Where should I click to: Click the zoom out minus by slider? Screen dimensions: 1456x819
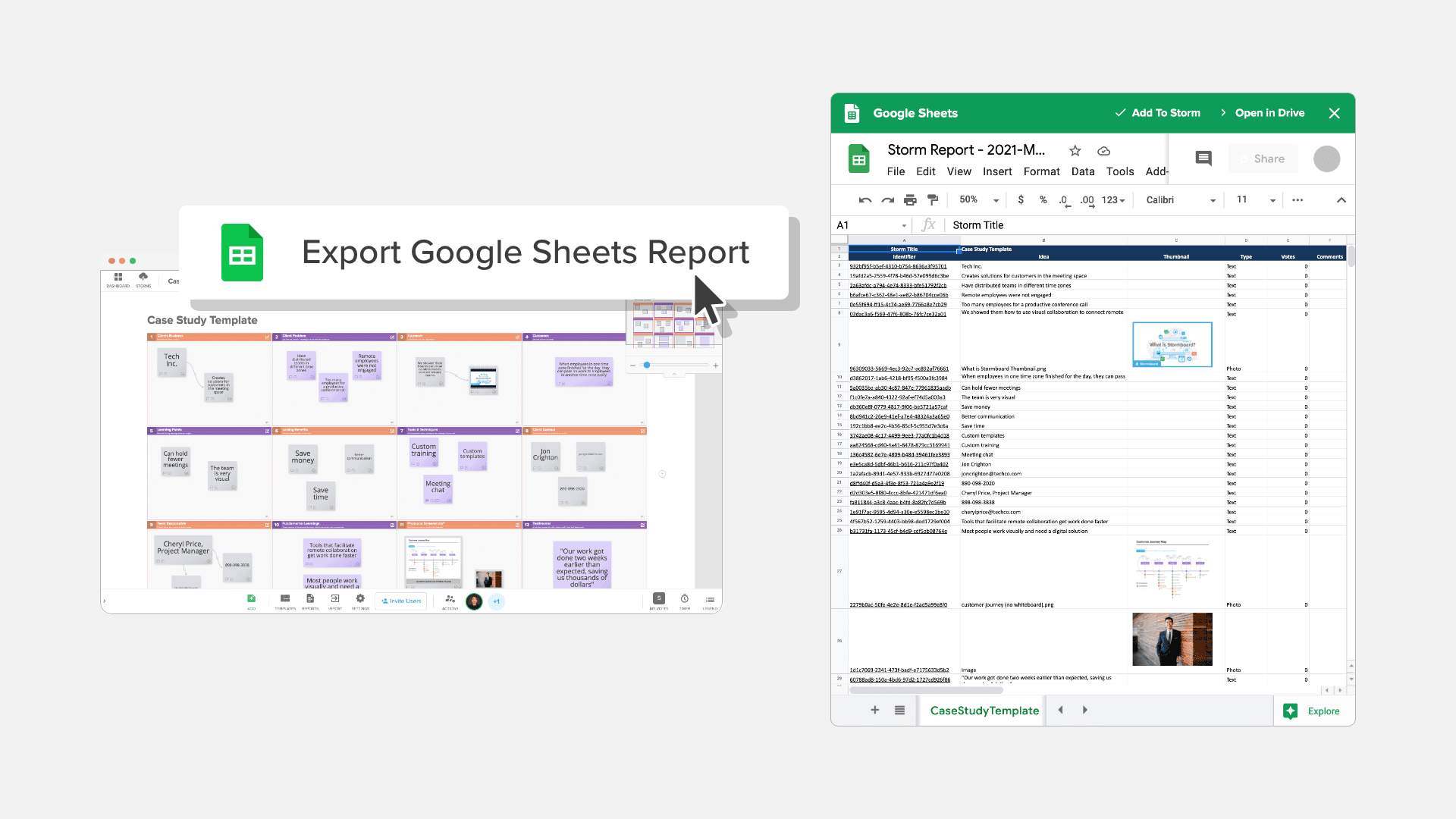(632, 366)
